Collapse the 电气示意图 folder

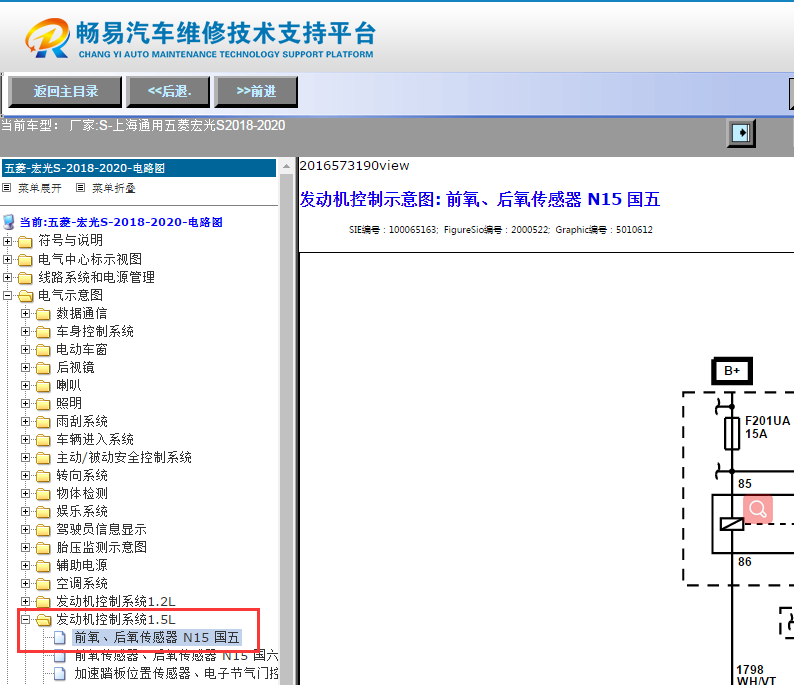pyautogui.click(x=7, y=295)
